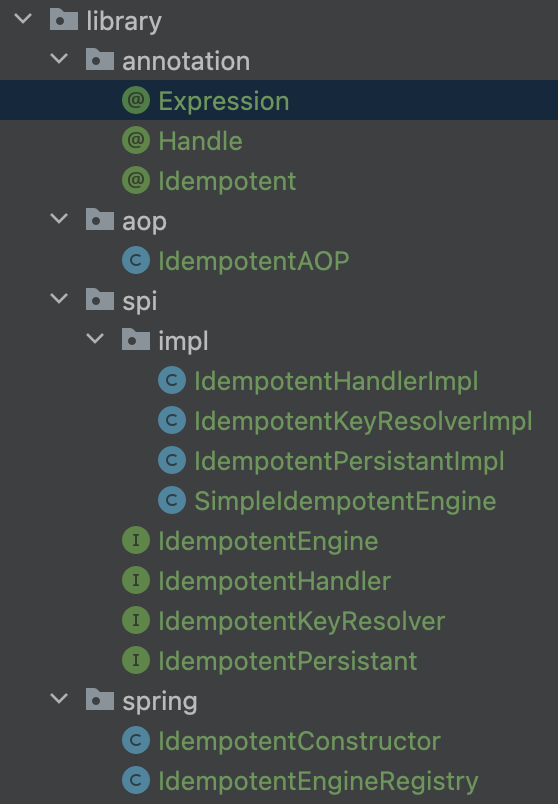Click the Expression annotation icon

136,100
